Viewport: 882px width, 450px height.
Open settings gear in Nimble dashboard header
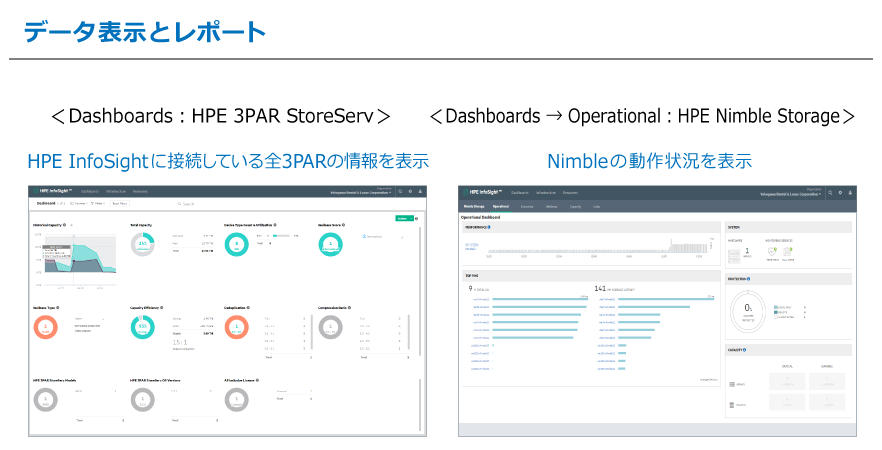[x=840, y=192]
